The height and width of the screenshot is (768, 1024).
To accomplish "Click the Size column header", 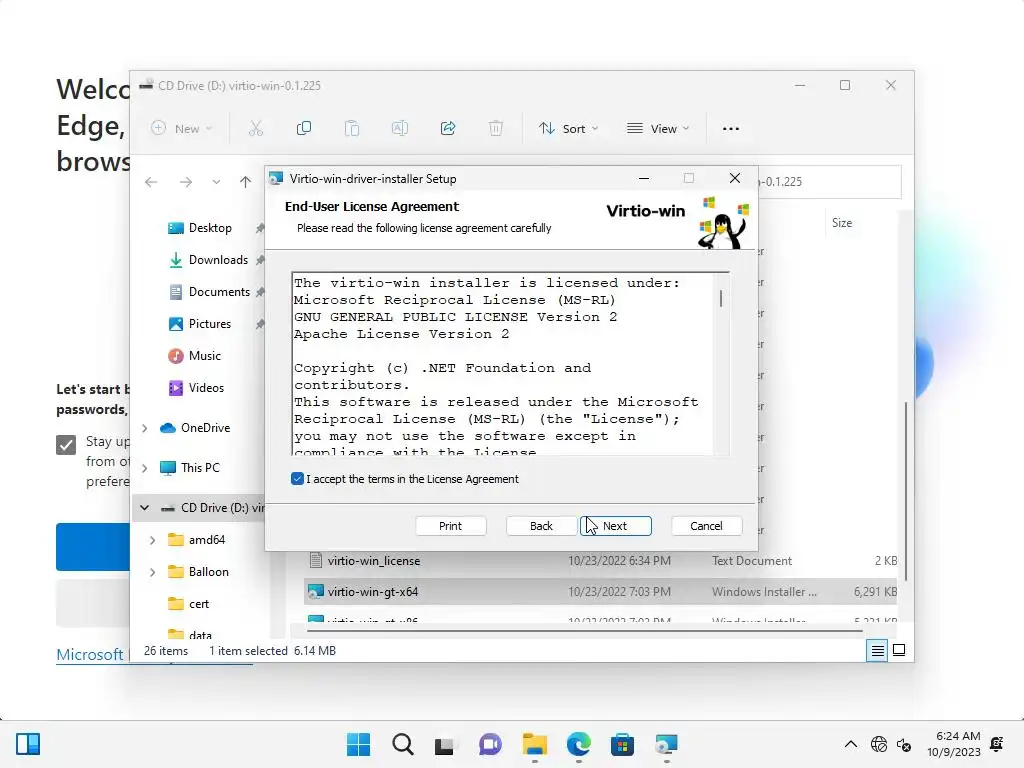I will click(x=842, y=223).
